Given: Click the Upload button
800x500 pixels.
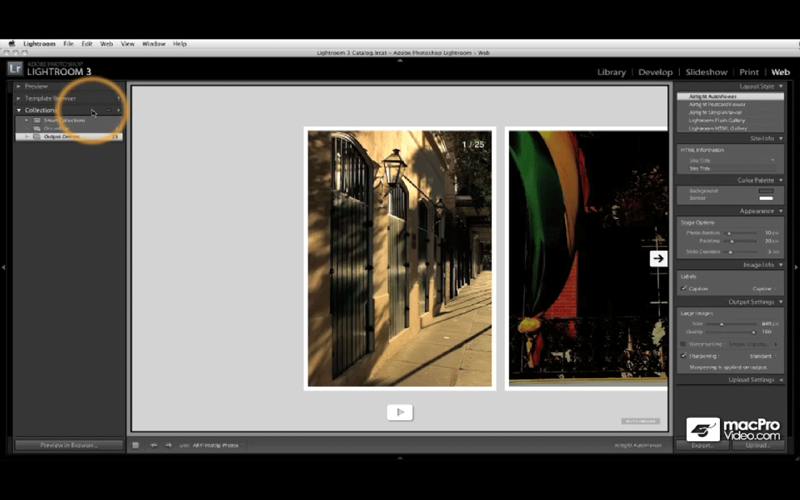Looking at the screenshot, I should pos(758,445).
